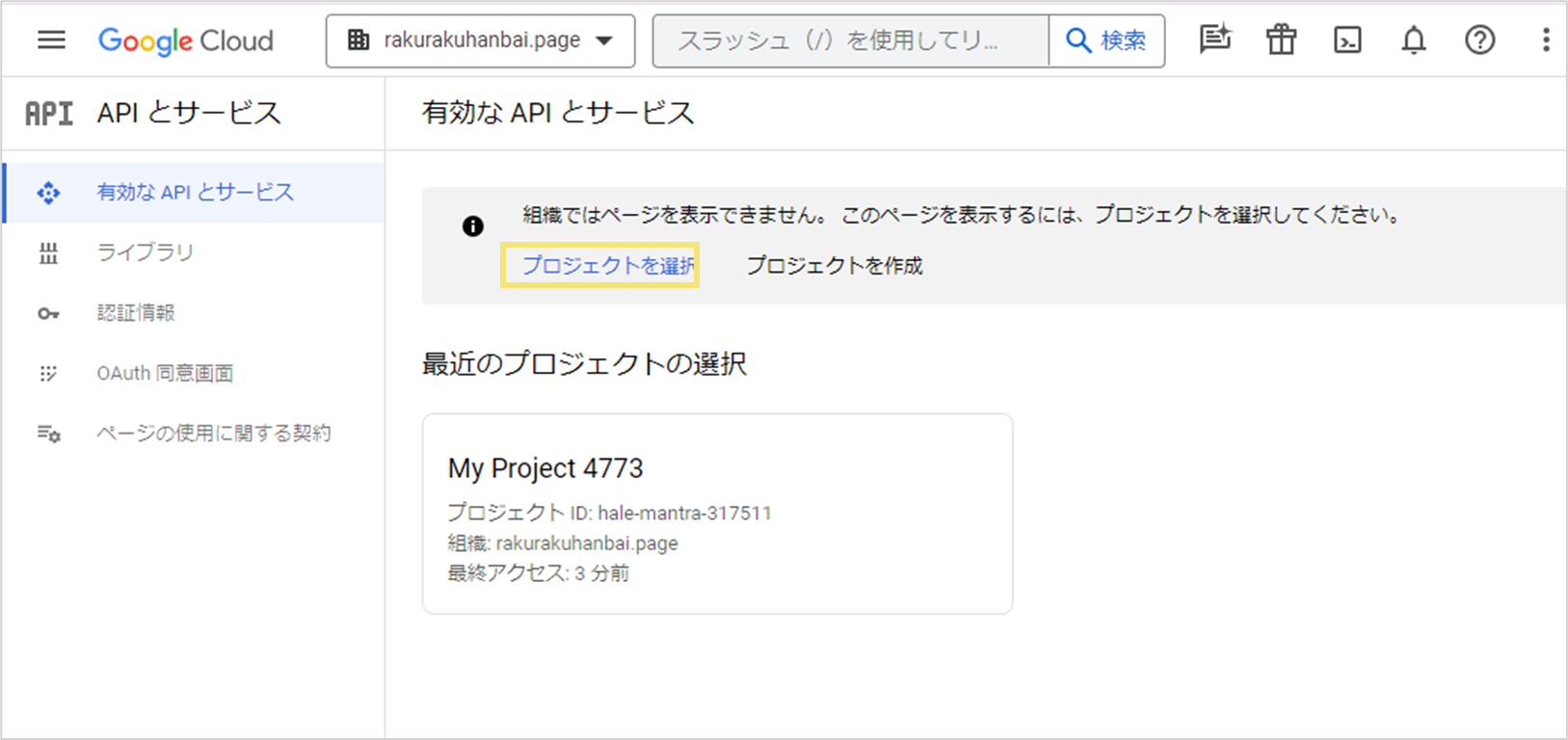This screenshot has height=740, width=1568.
Task: Click the page usage agreement settings icon
Action: tap(48, 435)
